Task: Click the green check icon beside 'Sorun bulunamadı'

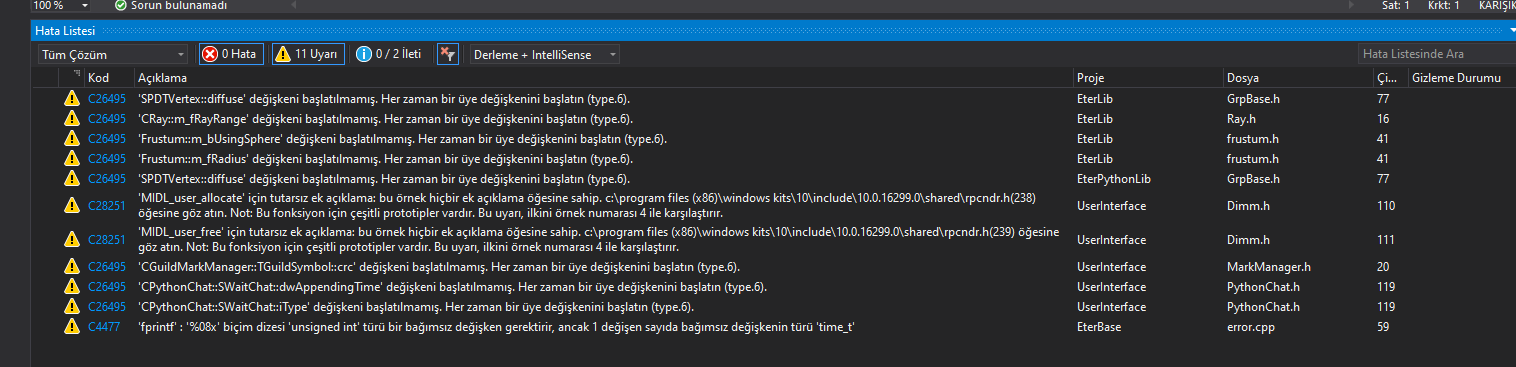Action: coord(121,5)
